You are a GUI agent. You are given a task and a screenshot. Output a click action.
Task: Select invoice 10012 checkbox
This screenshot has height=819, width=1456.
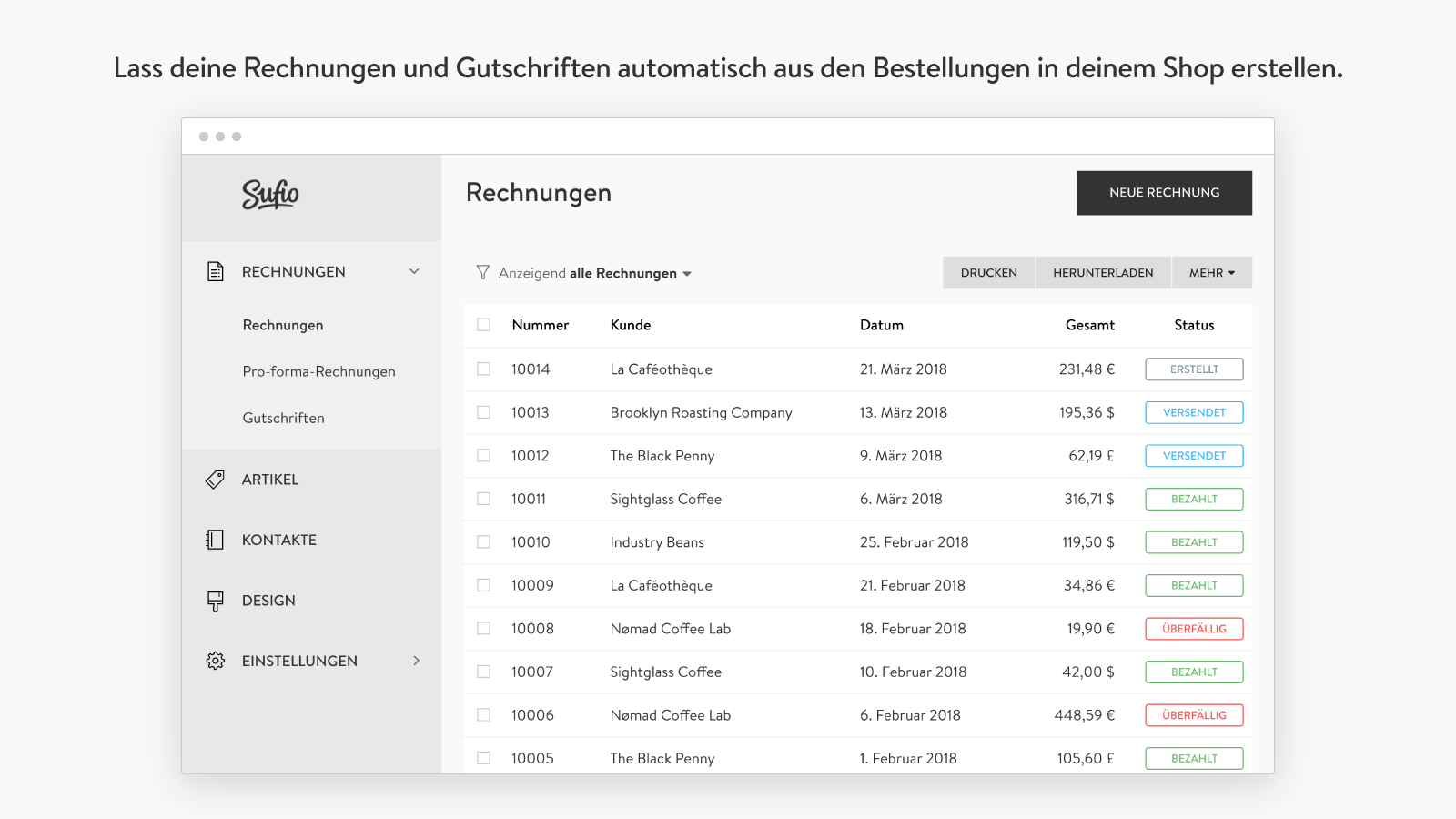[483, 455]
